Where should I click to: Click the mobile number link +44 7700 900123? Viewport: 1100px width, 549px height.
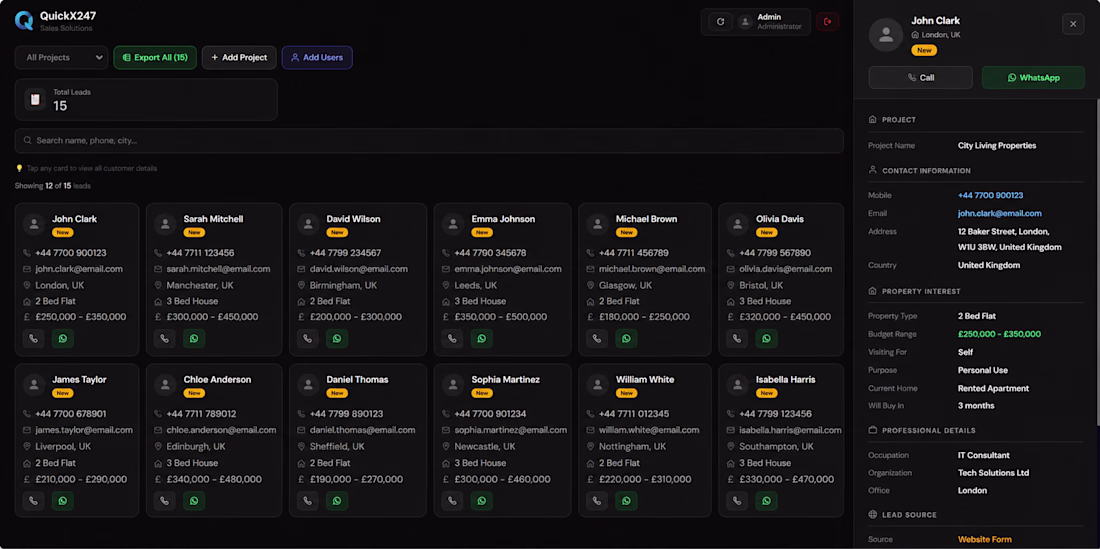coord(990,196)
